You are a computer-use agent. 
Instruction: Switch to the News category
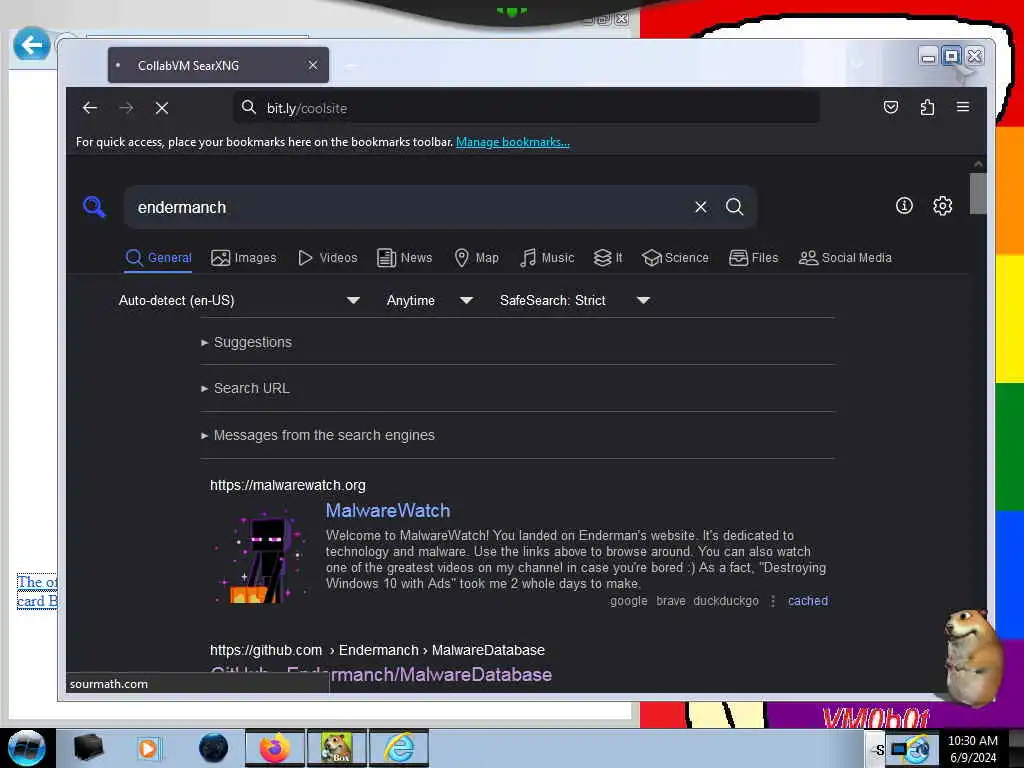pos(405,258)
